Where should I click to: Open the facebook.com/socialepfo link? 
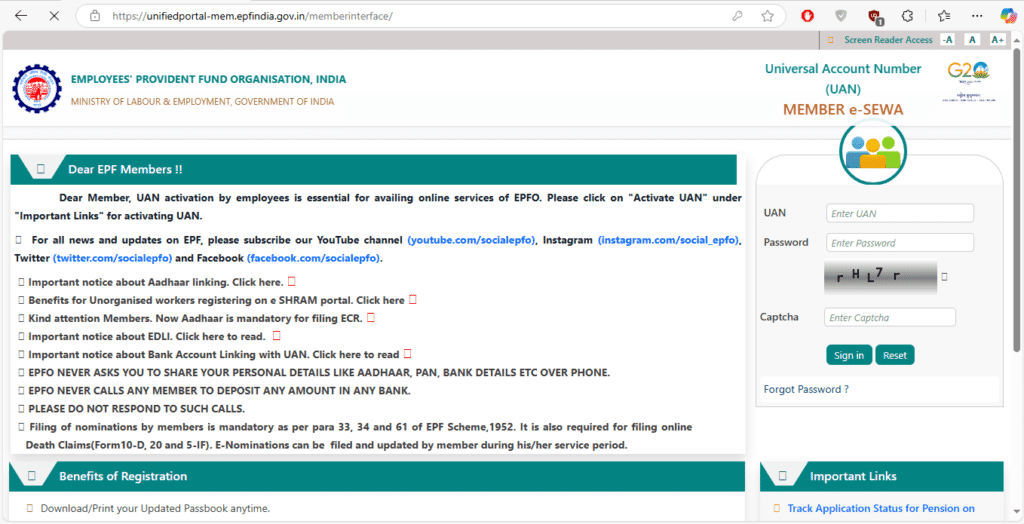(x=313, y=258)
